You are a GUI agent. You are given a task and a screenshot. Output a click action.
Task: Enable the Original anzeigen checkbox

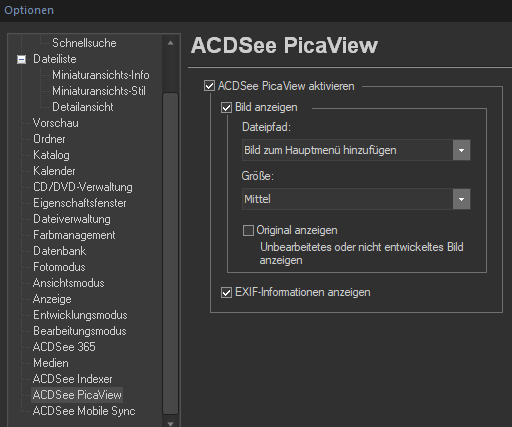click(248, 230)
